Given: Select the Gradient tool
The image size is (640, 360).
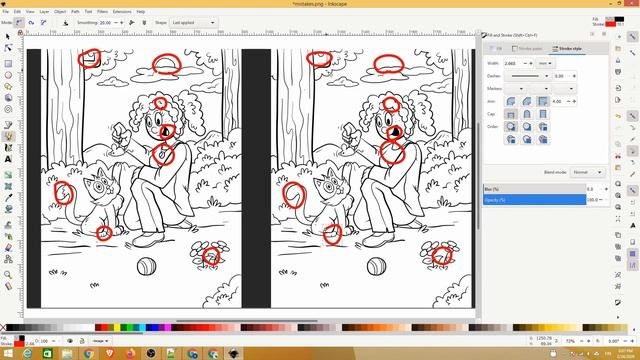Looking at the screenshot, I should 8,175.
